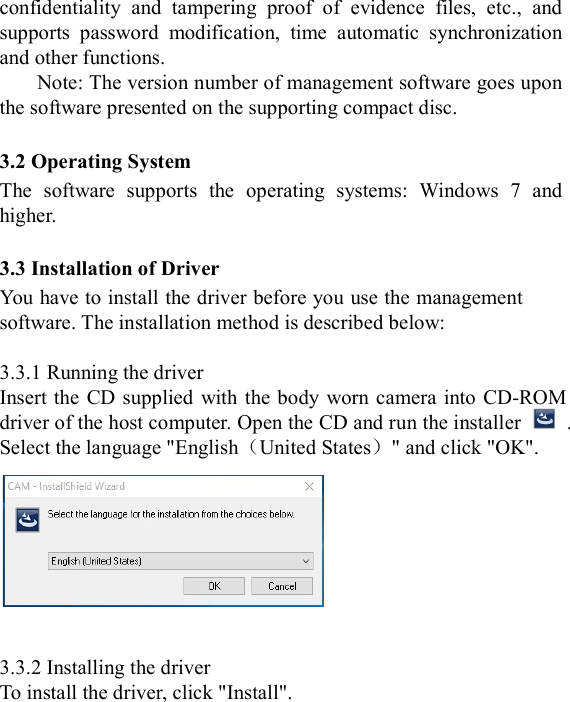This screenshot has width=570, height=702.
Task: Click the installer icon inside the wizard dialog
Action: pos(27,520)
